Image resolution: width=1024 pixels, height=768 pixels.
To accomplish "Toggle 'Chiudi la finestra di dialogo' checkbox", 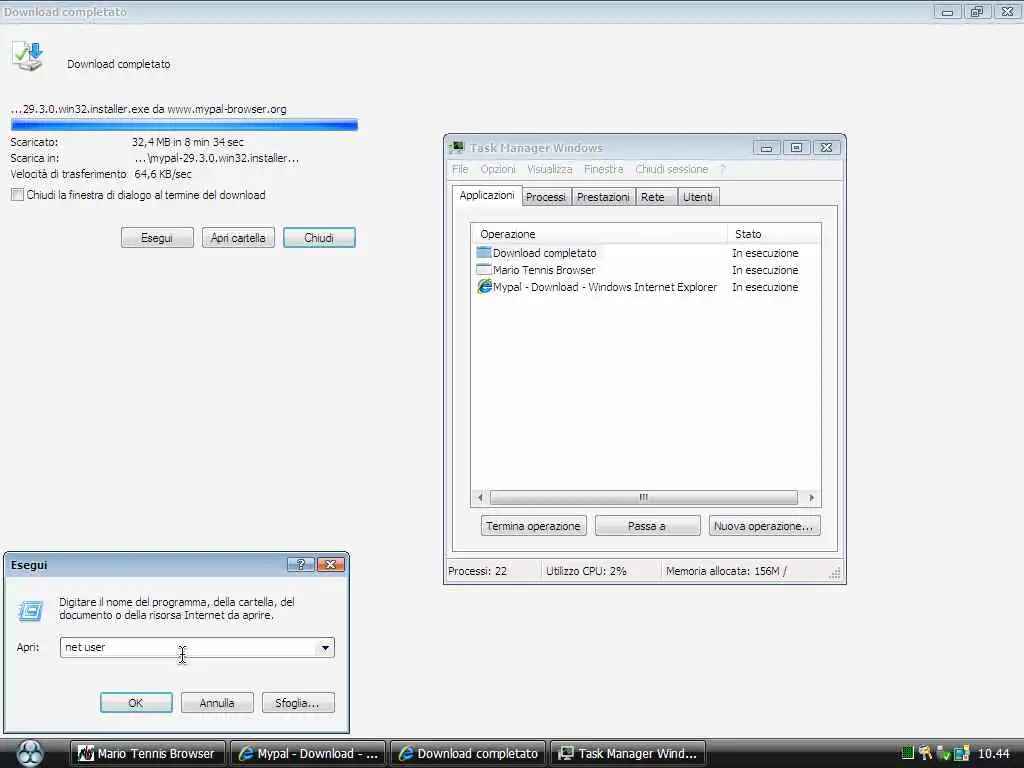I will (x=18, y=195).
